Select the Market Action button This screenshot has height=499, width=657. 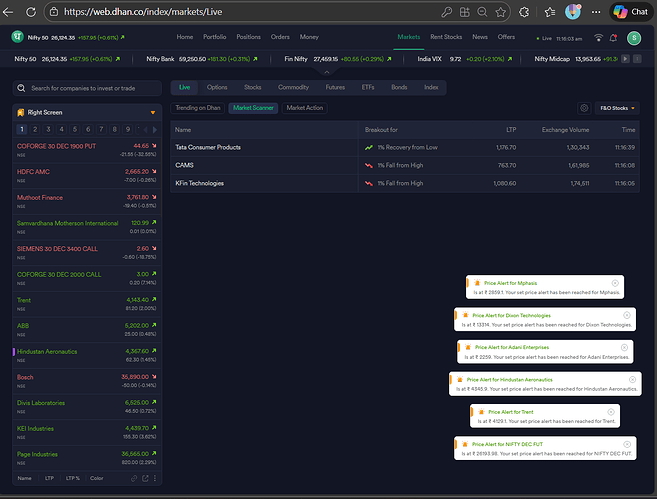coord(305,107)
